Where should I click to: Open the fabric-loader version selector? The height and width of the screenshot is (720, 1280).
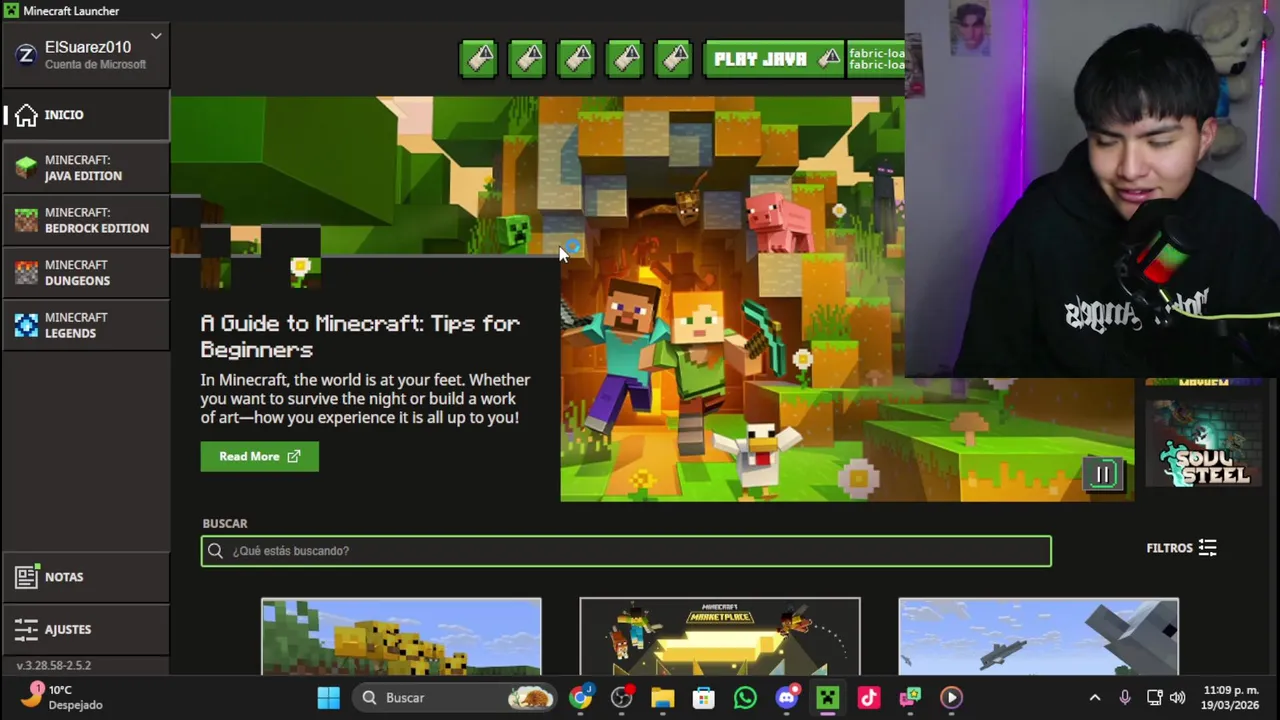[x=876, y=59]
